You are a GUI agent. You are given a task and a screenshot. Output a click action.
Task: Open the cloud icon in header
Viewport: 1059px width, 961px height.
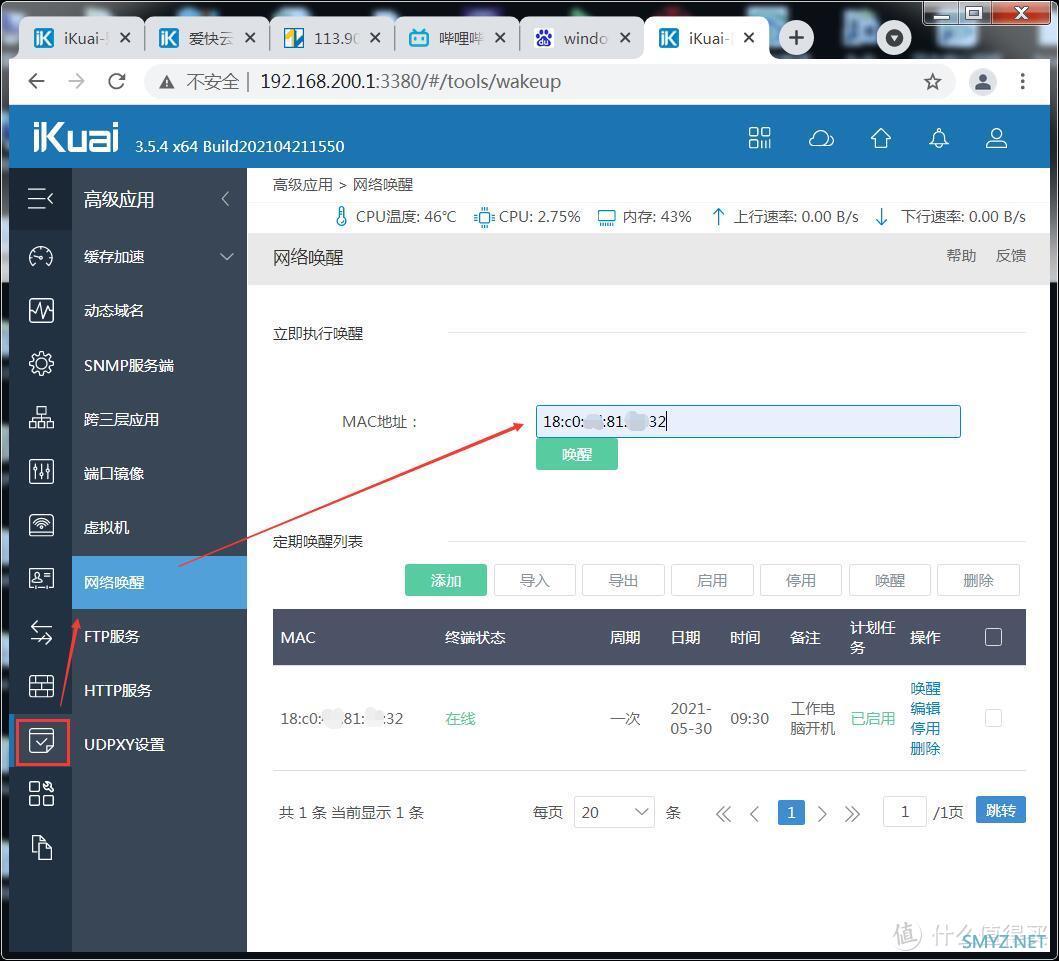point(821,139)
